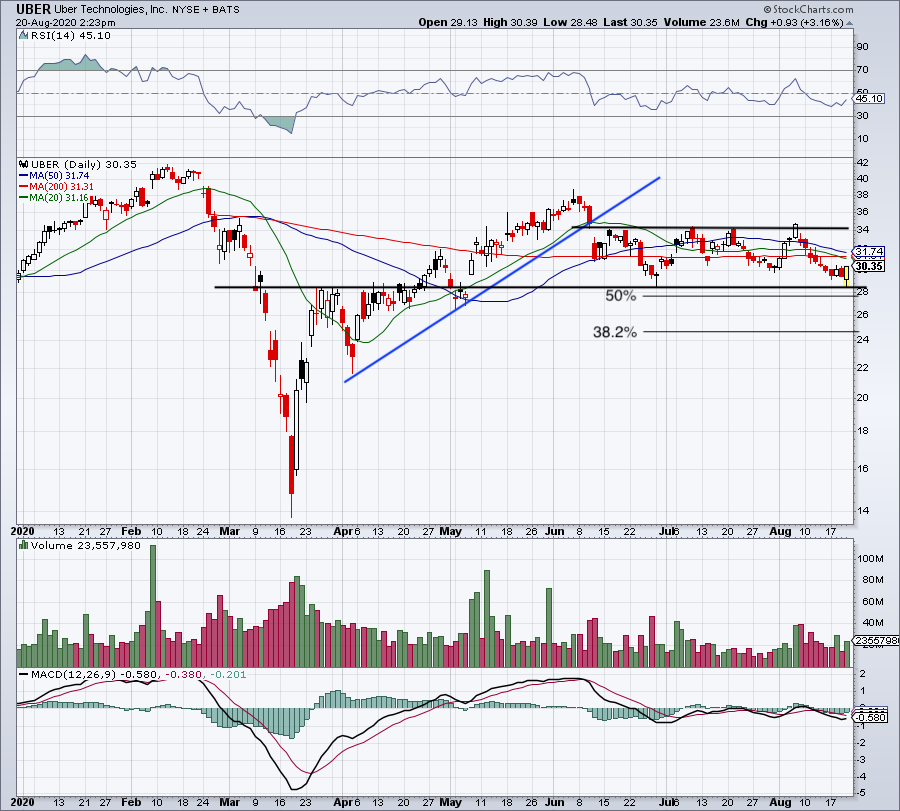Click the NYSE + BATS exchange label

[x=205, y=10]
